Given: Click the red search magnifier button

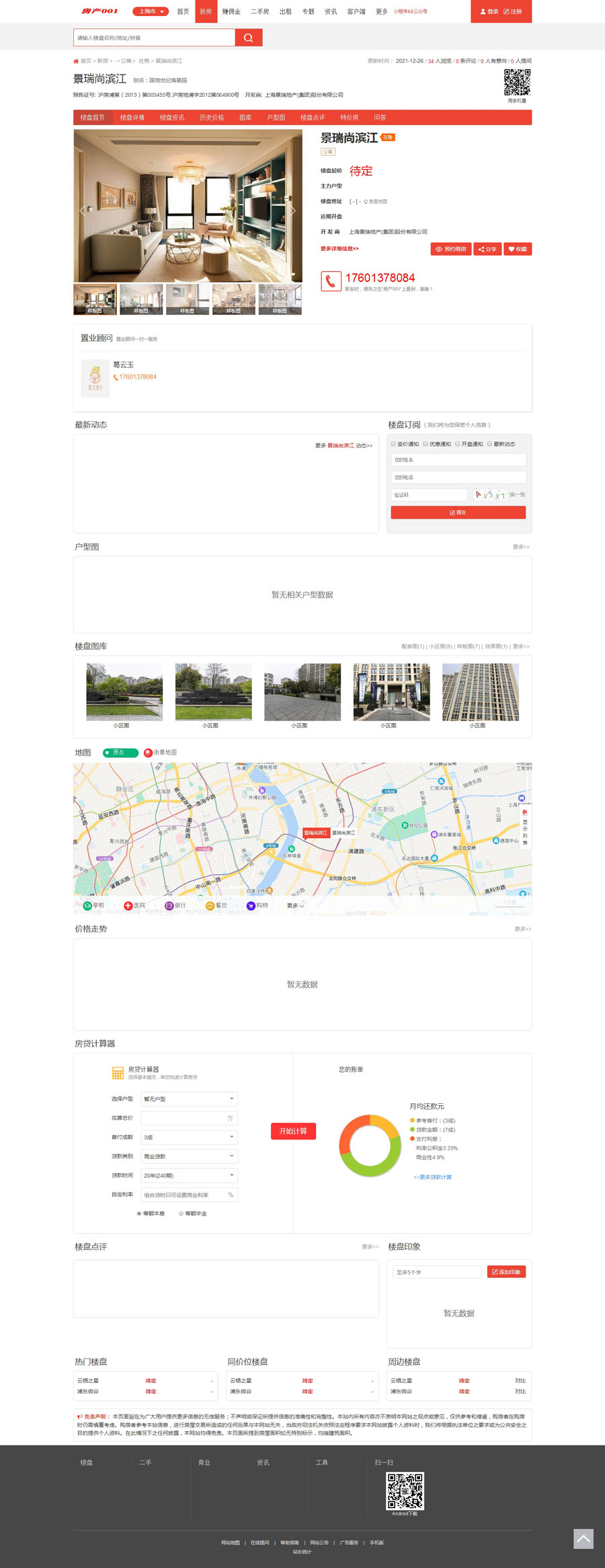Looking at the screenshot, I should tap(248, 38).
